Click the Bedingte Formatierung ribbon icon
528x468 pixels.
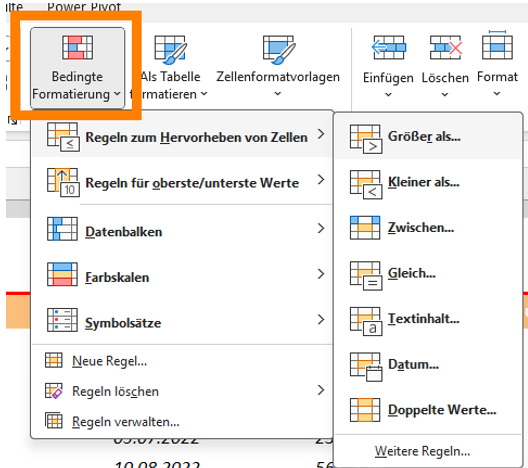click(77, 47)
